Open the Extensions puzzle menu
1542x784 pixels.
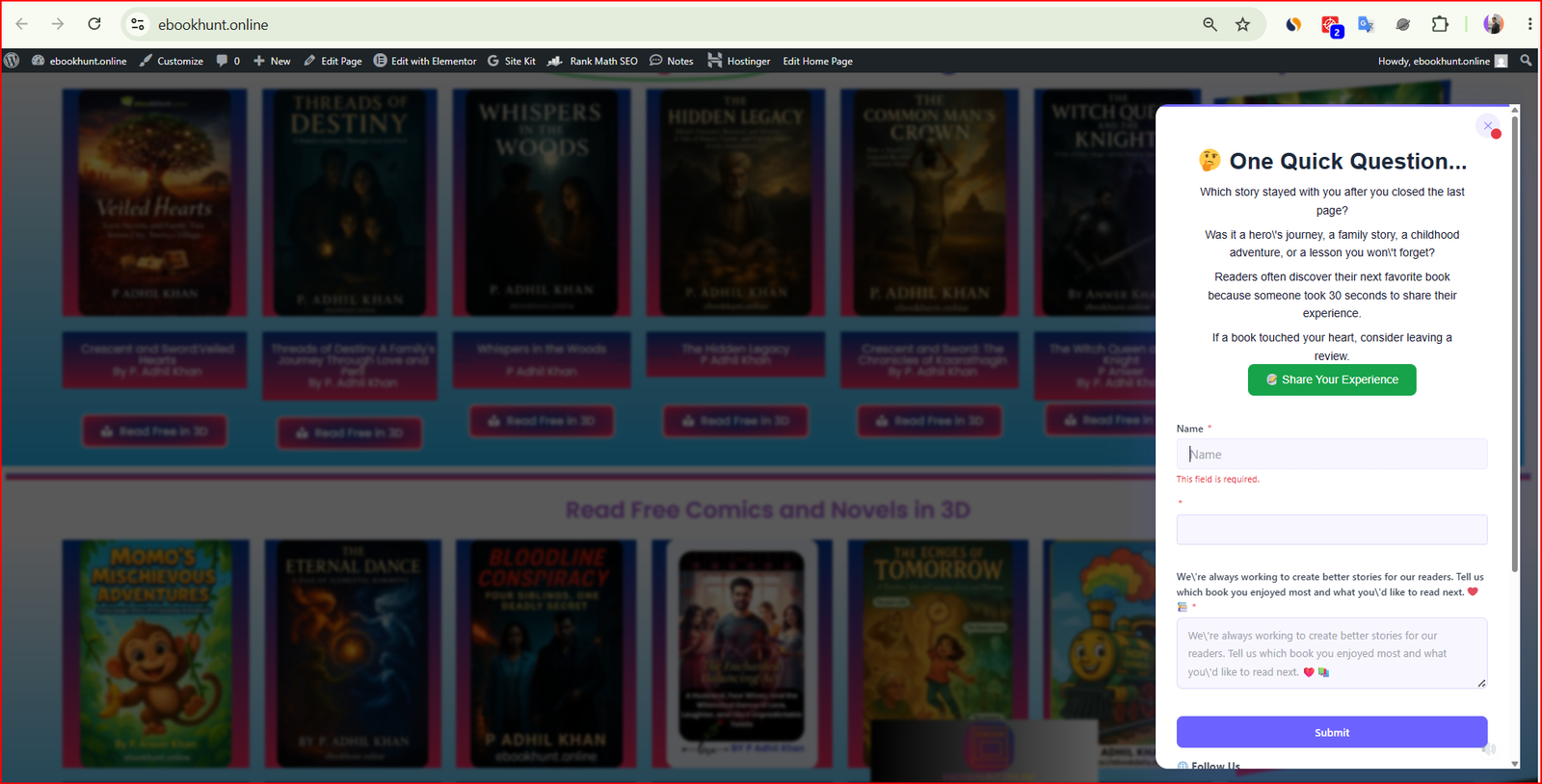point(1440,24)
